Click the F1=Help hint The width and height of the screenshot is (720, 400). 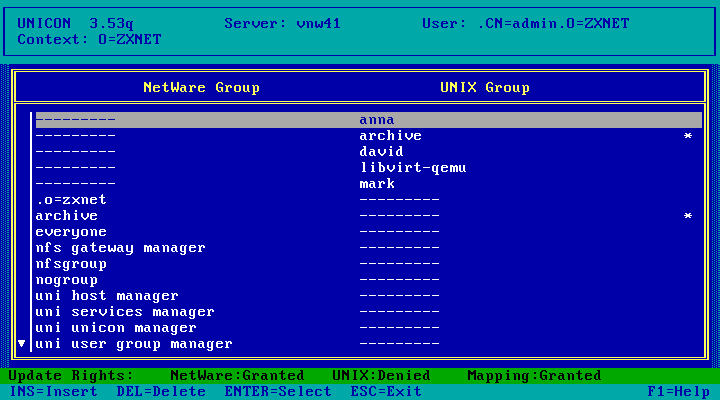(x=679, y=391)
